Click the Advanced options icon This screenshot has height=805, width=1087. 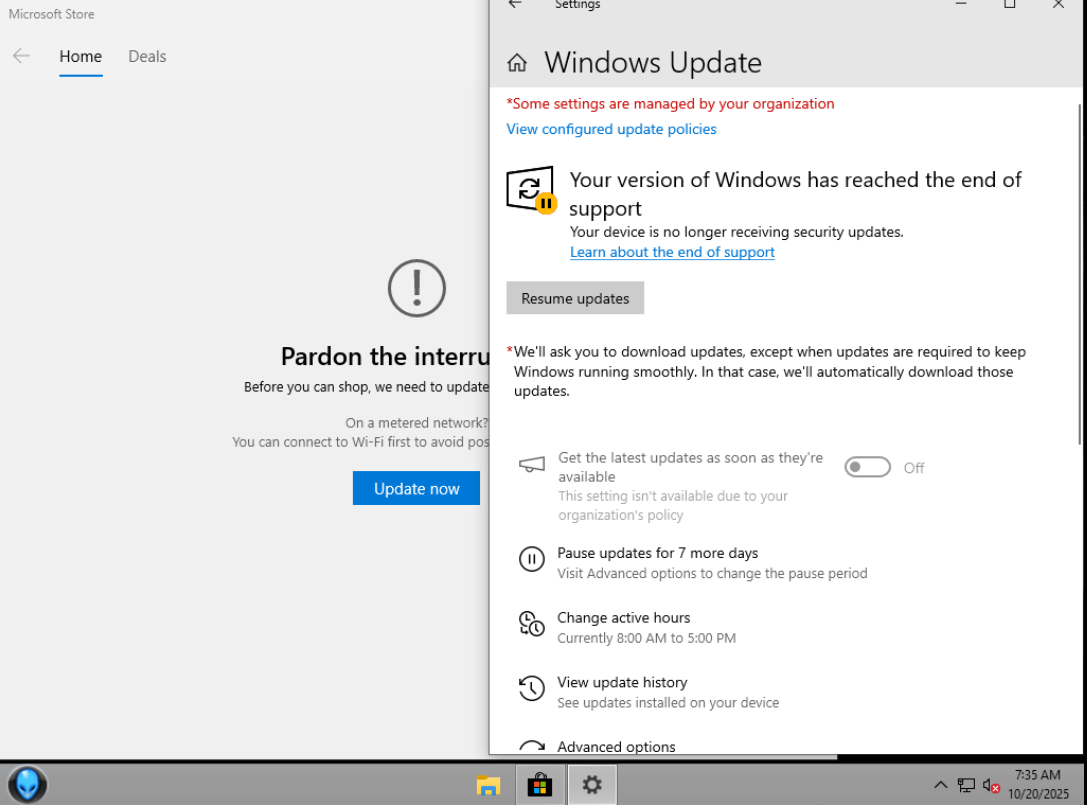(532, 747)
